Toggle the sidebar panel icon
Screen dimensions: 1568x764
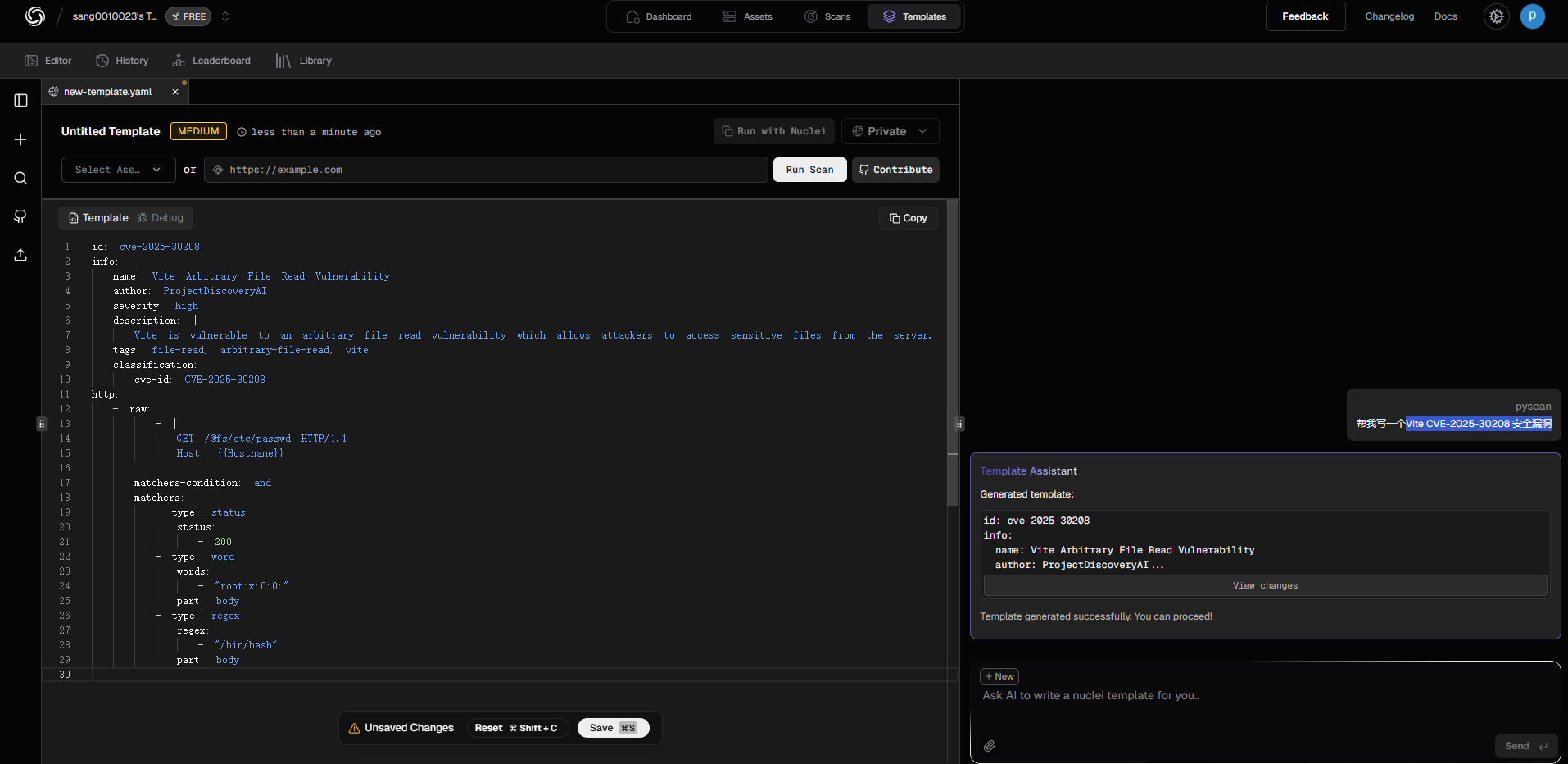[21, 100]
